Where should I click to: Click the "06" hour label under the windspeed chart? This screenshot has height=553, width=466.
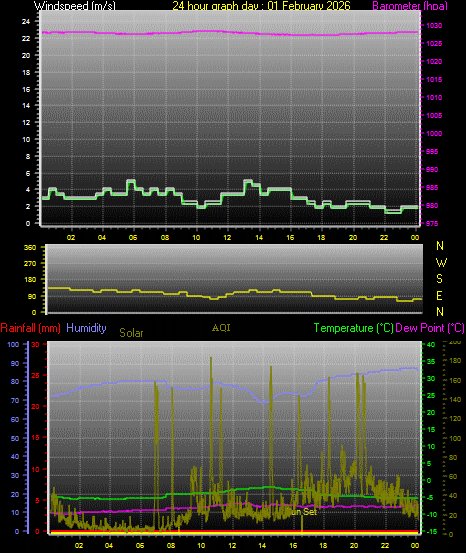133,237
